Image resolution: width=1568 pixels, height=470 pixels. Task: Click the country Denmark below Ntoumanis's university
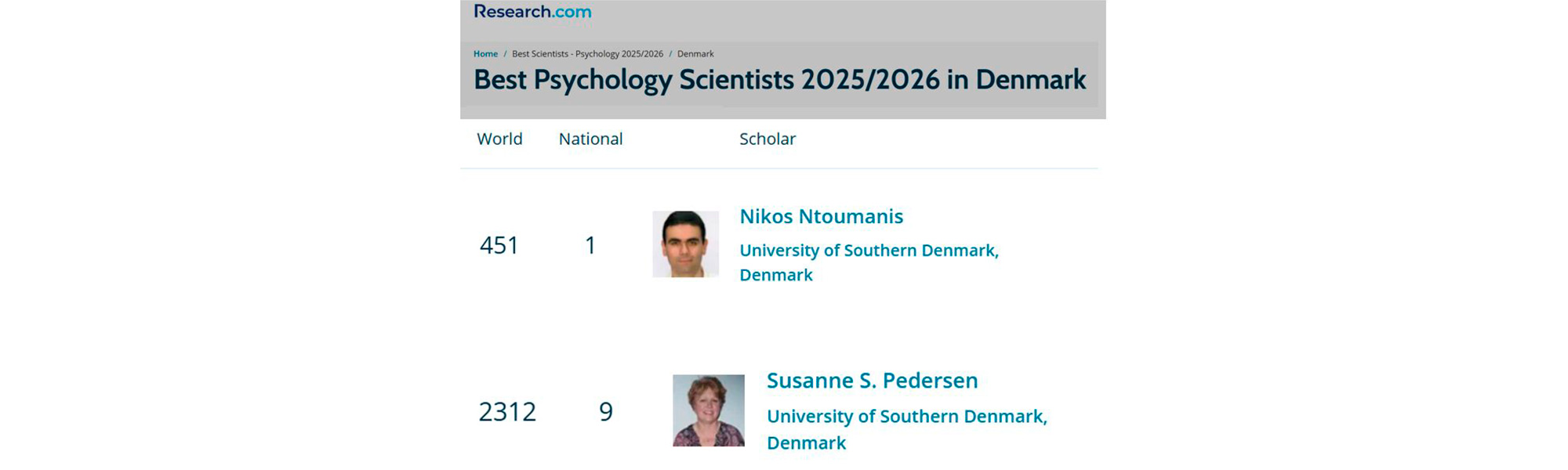coord(776,275)
